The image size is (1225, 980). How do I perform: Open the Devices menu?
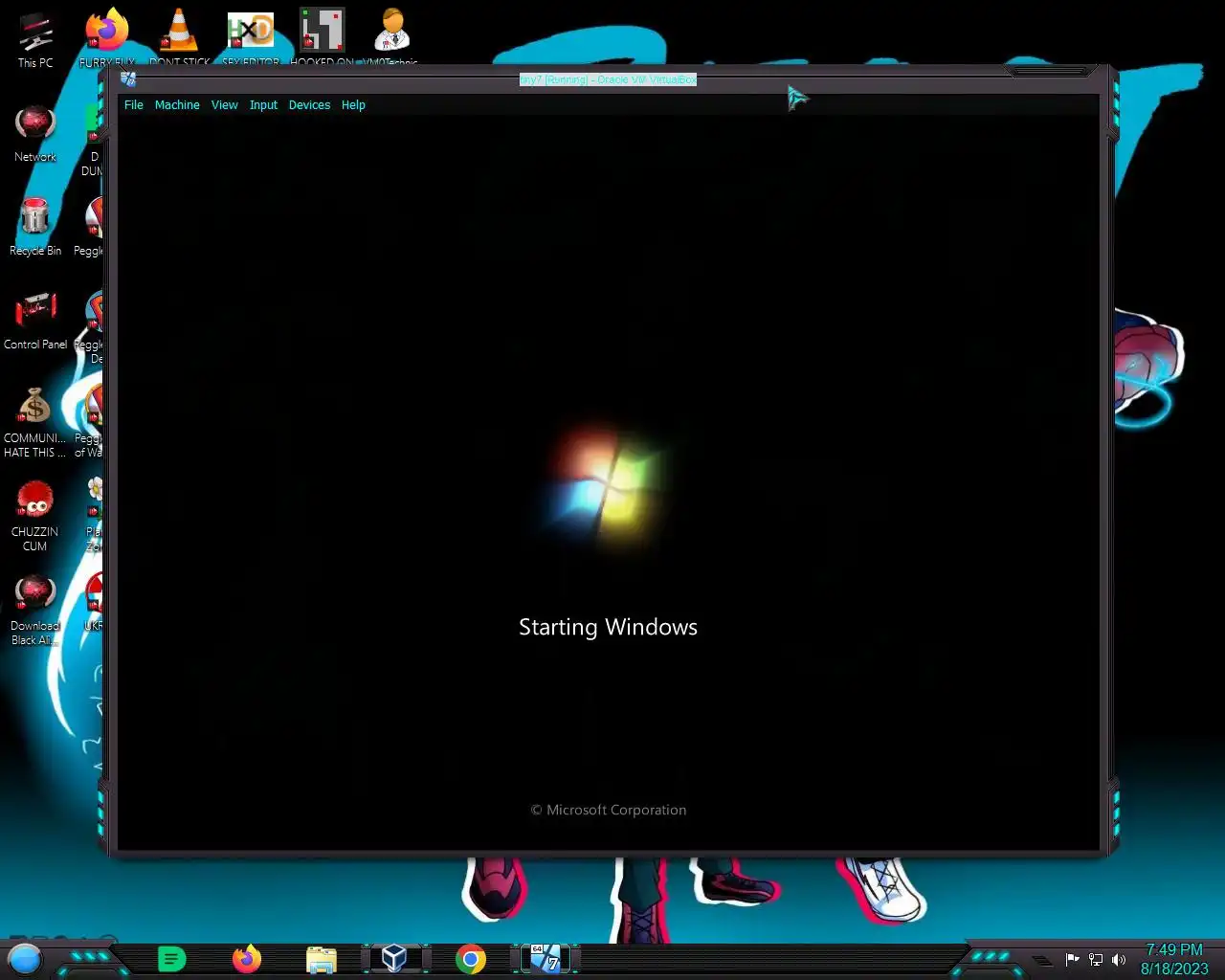tap(309, 105)
